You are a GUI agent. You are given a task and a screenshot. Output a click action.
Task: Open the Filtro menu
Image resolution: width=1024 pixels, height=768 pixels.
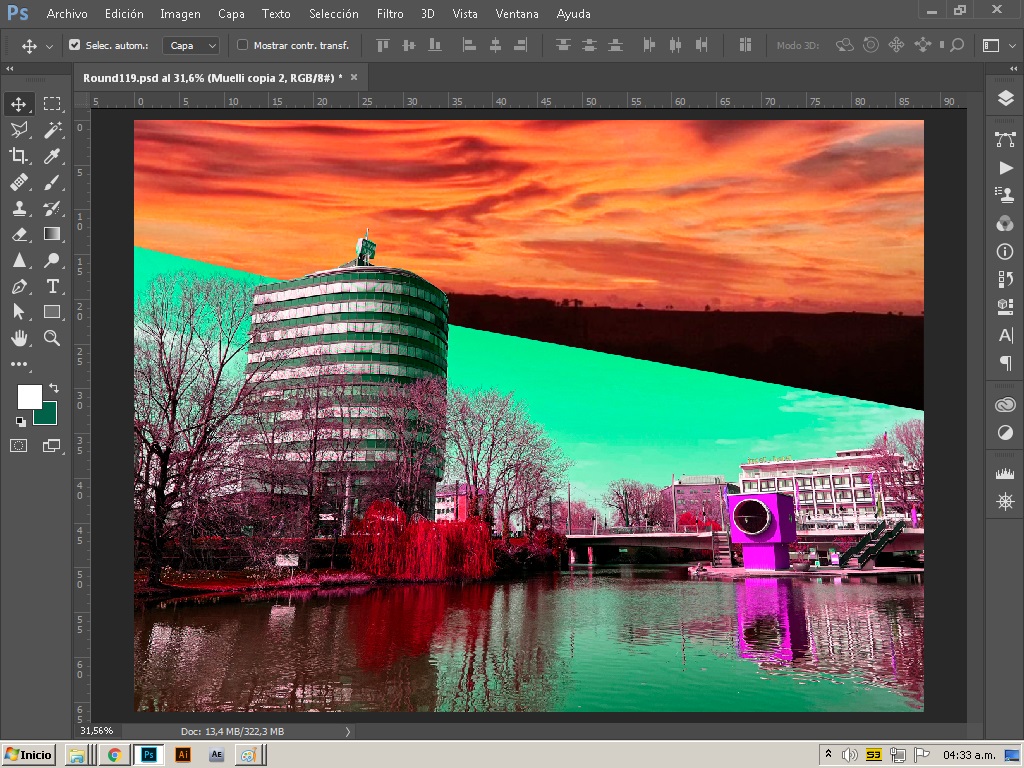coord(390,14)
